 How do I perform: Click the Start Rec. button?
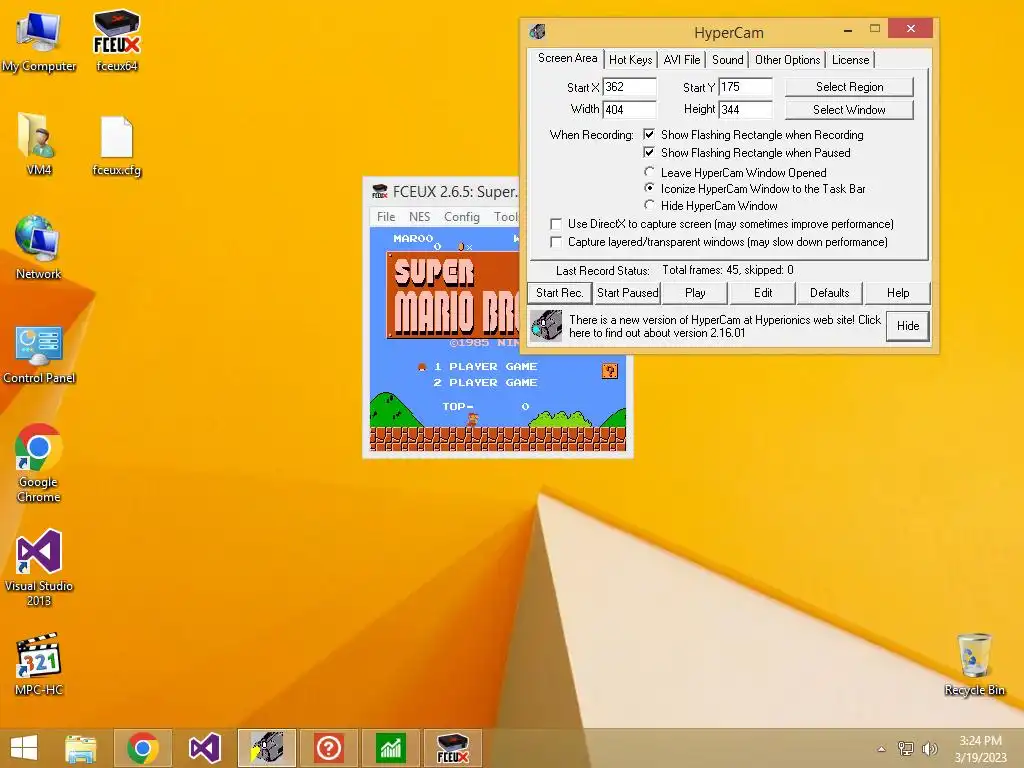point(560,293)
